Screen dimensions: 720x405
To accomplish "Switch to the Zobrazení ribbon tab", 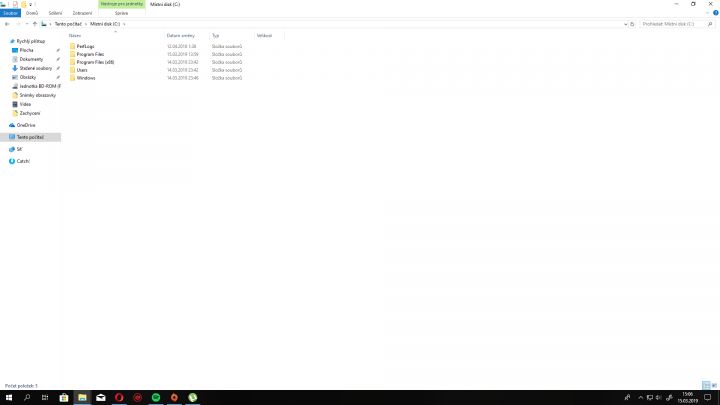I will click(82, 13).
